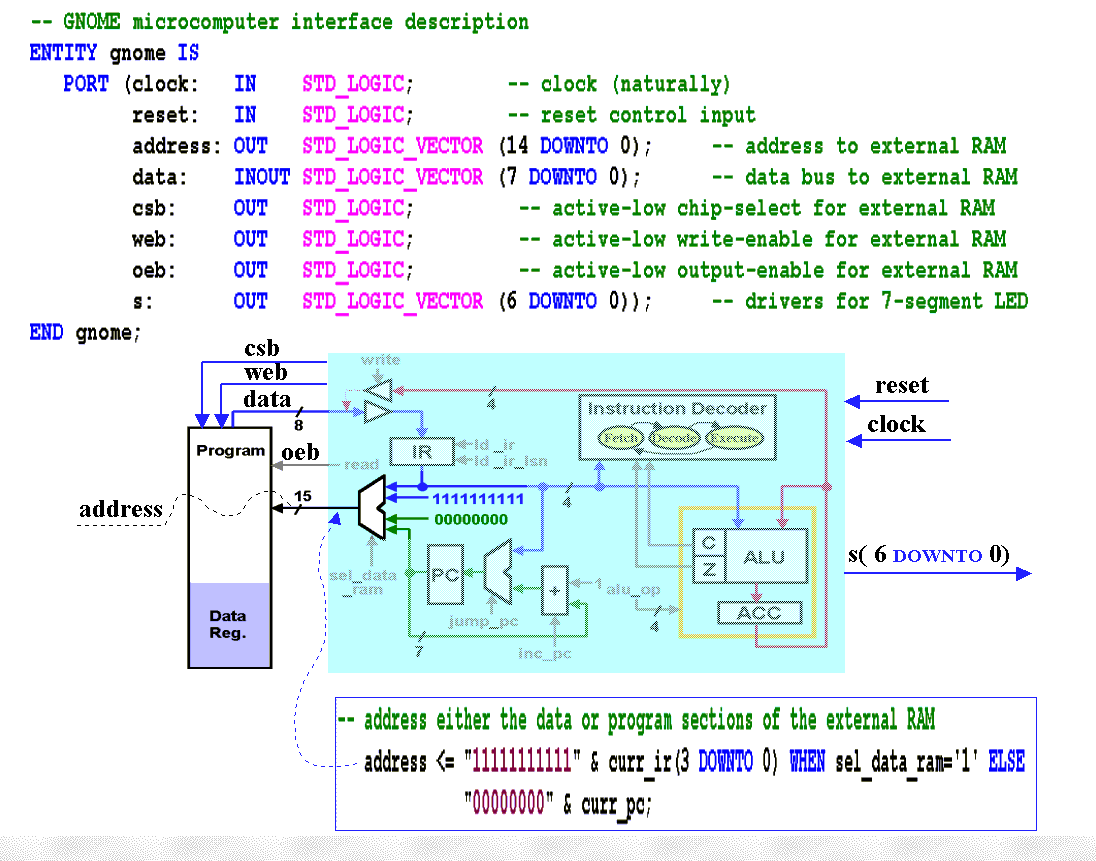Click the clock label right of the diagram
Viewport: 1096px width, 861px height.
coord(896,424)
